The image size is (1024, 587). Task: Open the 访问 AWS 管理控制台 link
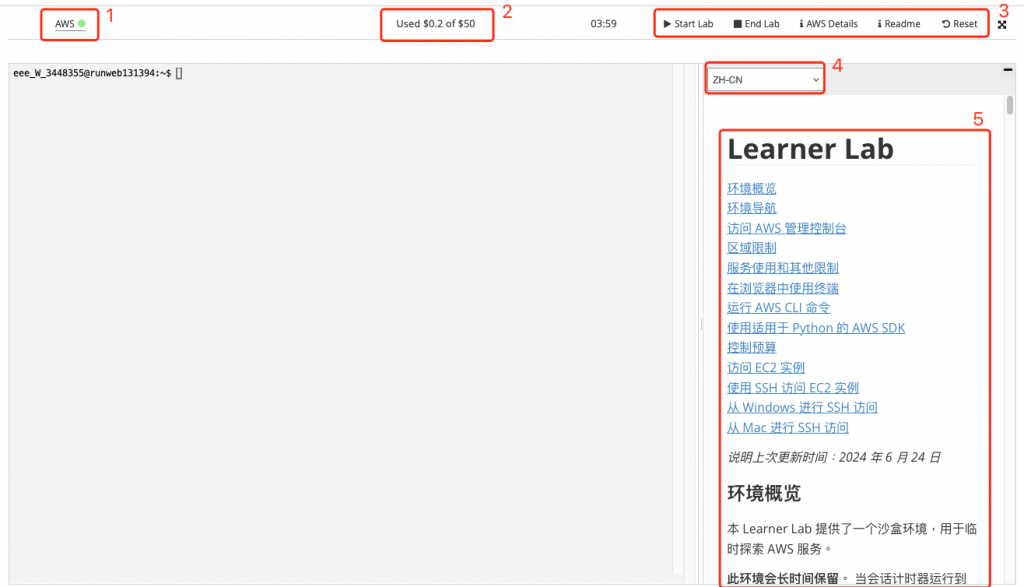[786, 229]
